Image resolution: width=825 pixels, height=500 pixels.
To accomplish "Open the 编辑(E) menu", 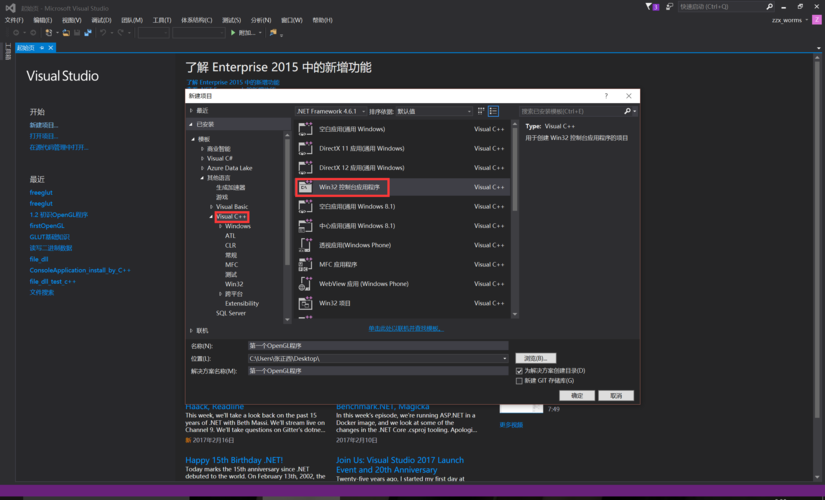I will click(43, 20).
